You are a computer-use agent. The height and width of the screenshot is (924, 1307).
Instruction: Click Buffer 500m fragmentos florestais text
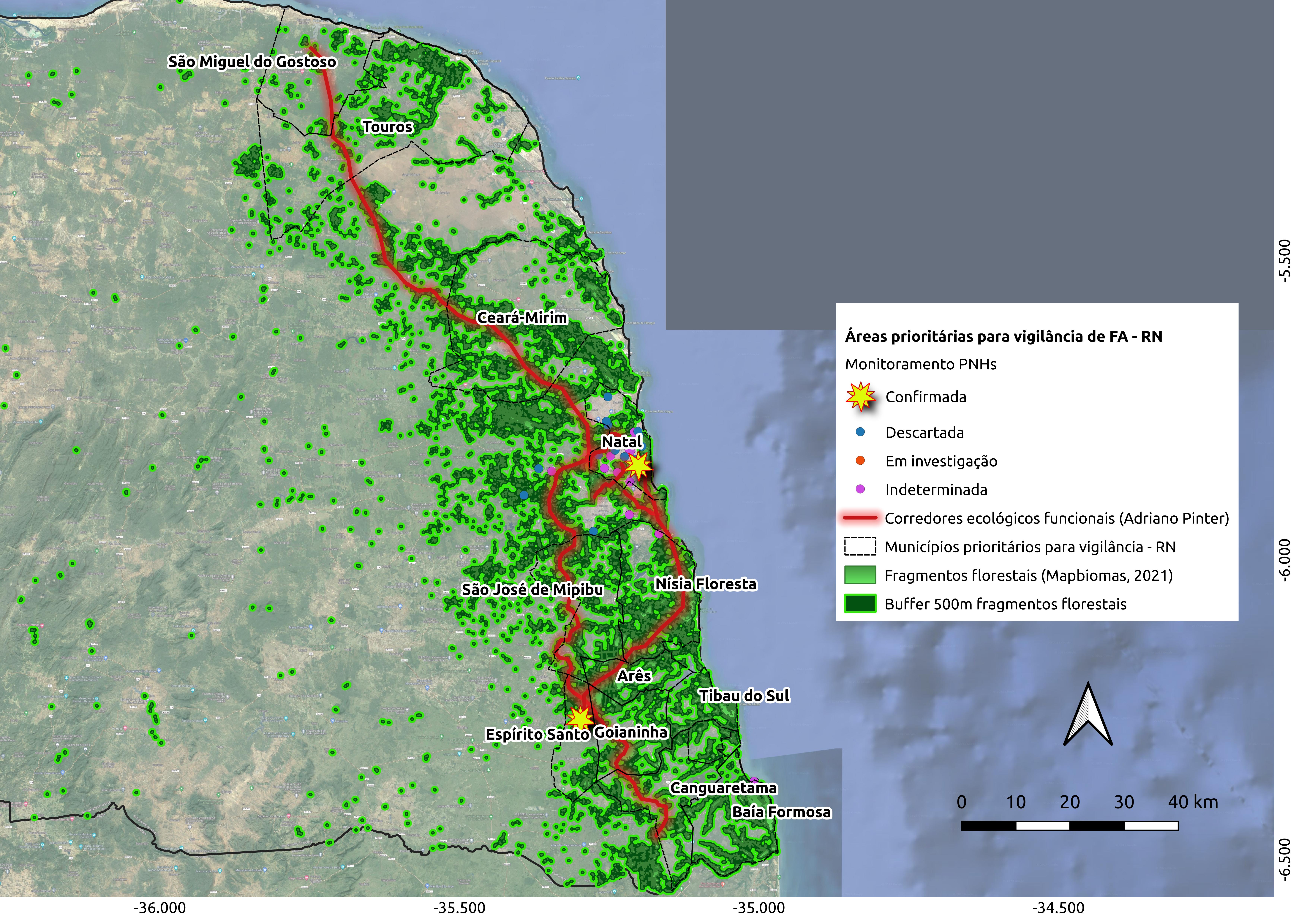click(1005, 604)
